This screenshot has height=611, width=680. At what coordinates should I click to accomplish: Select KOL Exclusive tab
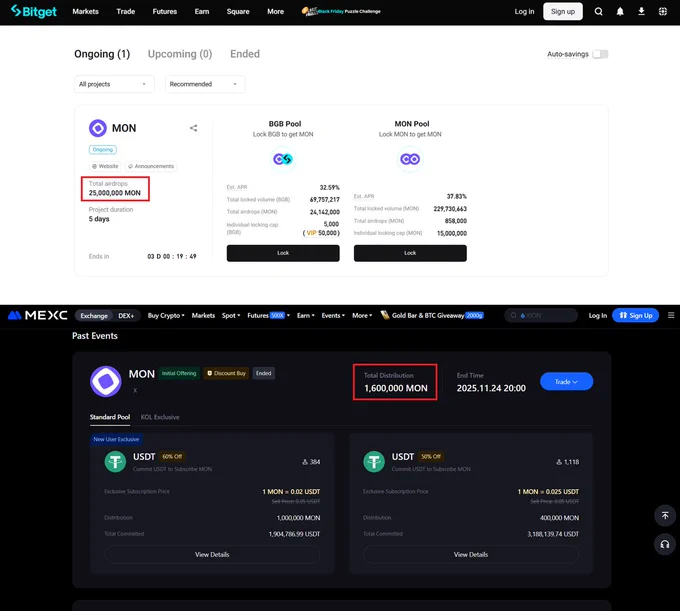(x=160, y=417)
